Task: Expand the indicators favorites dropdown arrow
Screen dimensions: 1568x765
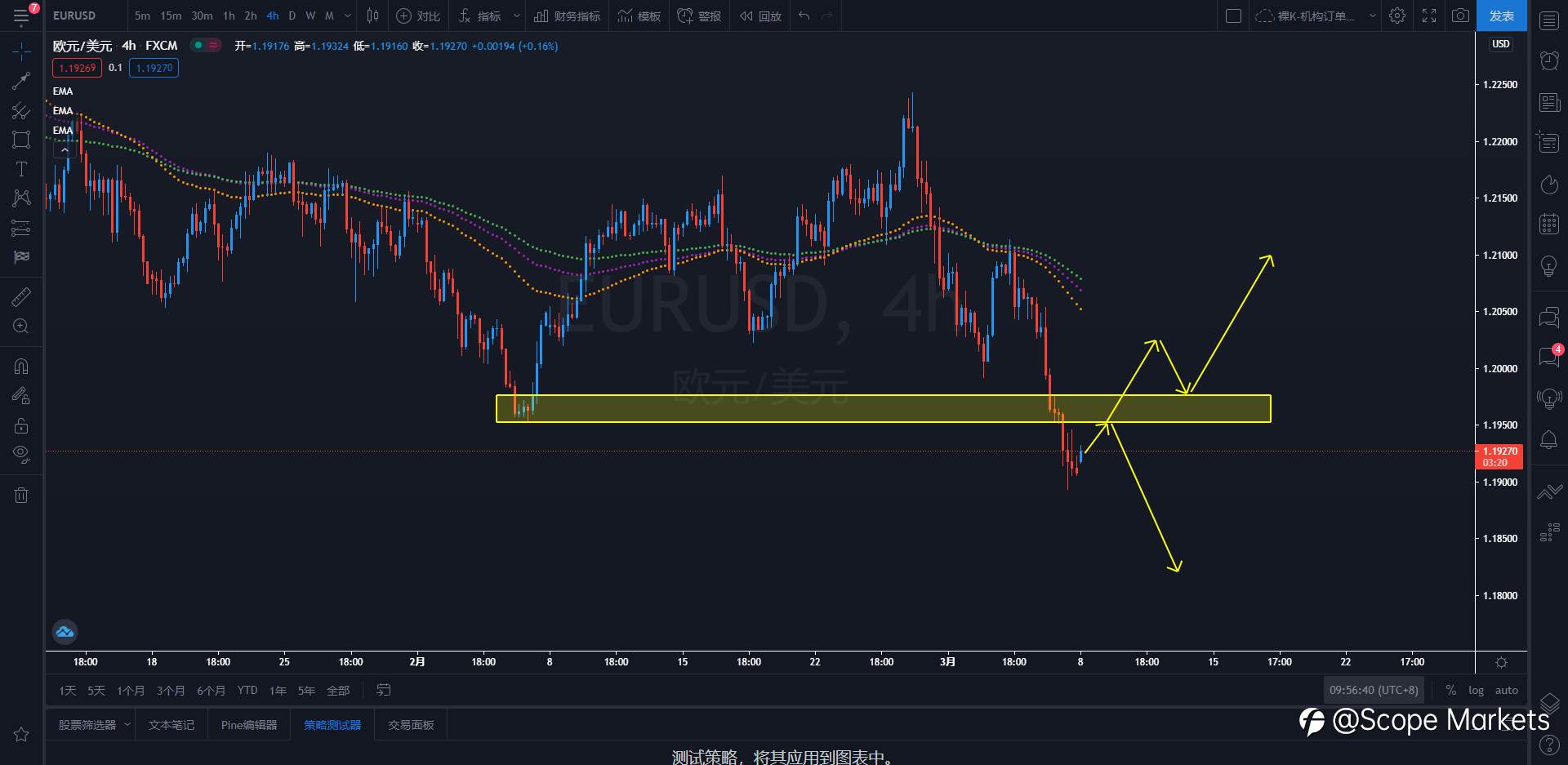Action: (x=517, y=16)
